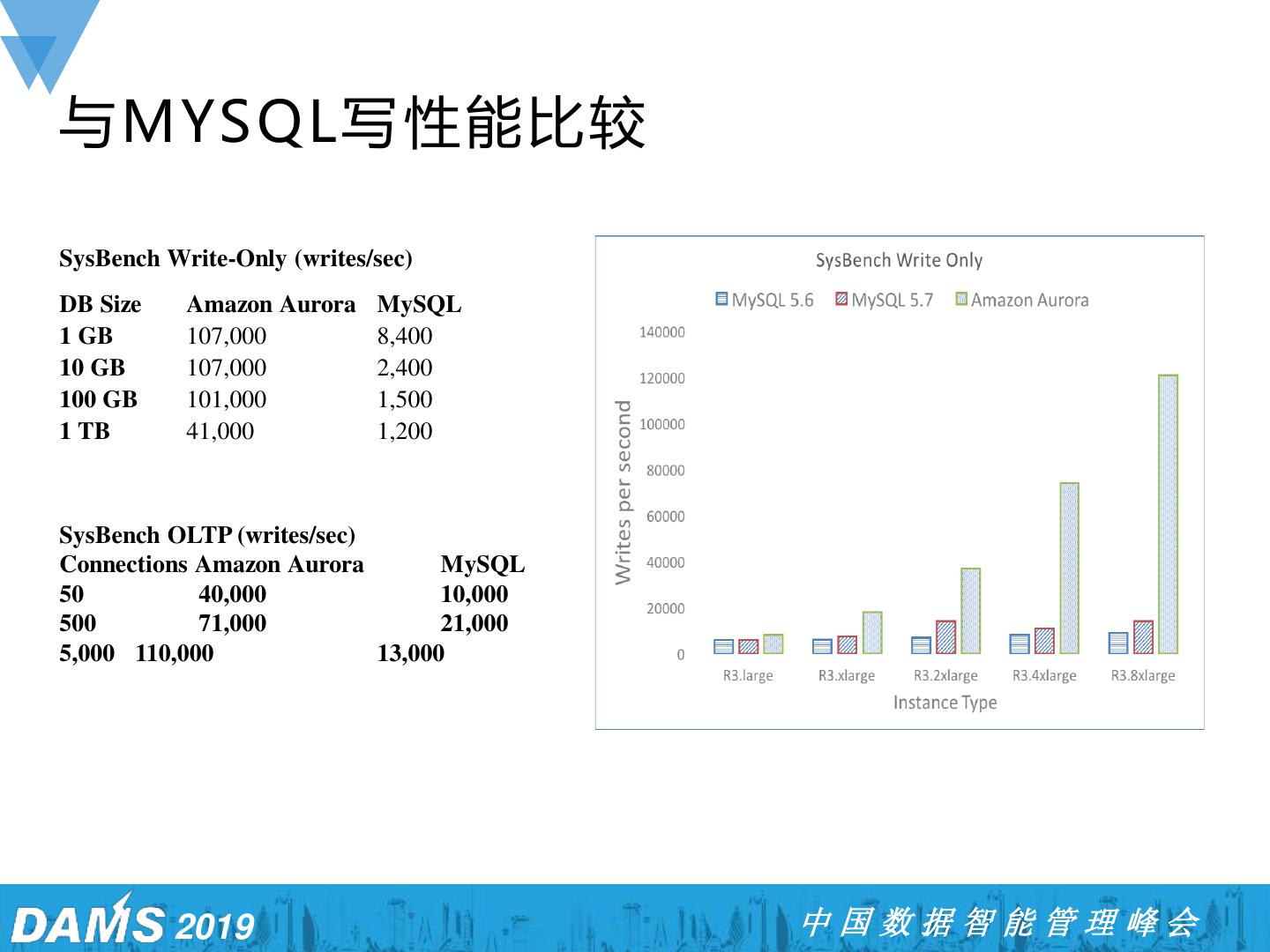The image size is (1270, 952).
Task: Click the 41,000 Aurora value
Action: pos(220,431)
